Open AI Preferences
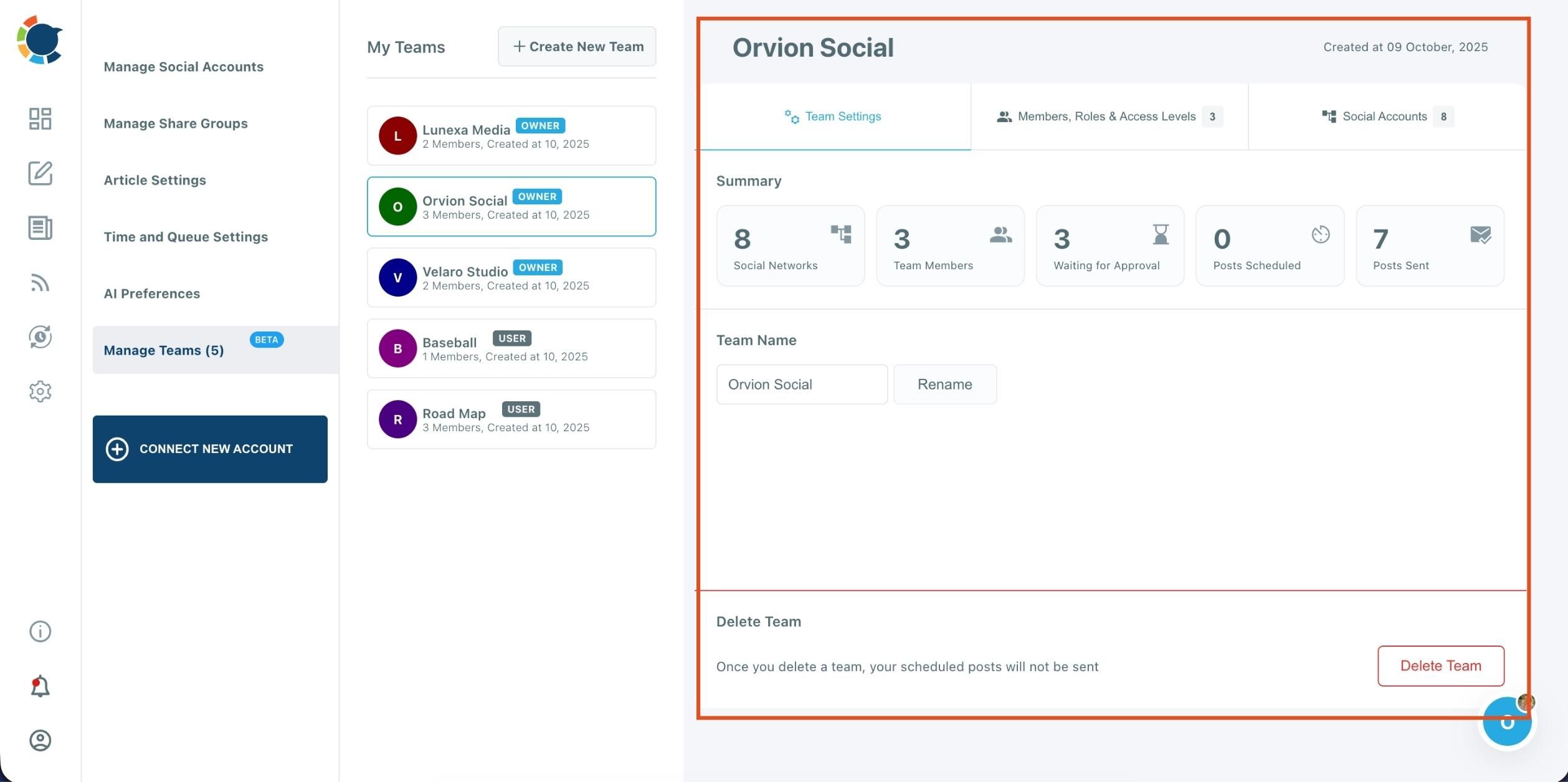Viewport: 1568px width, 782px height. 151,293
